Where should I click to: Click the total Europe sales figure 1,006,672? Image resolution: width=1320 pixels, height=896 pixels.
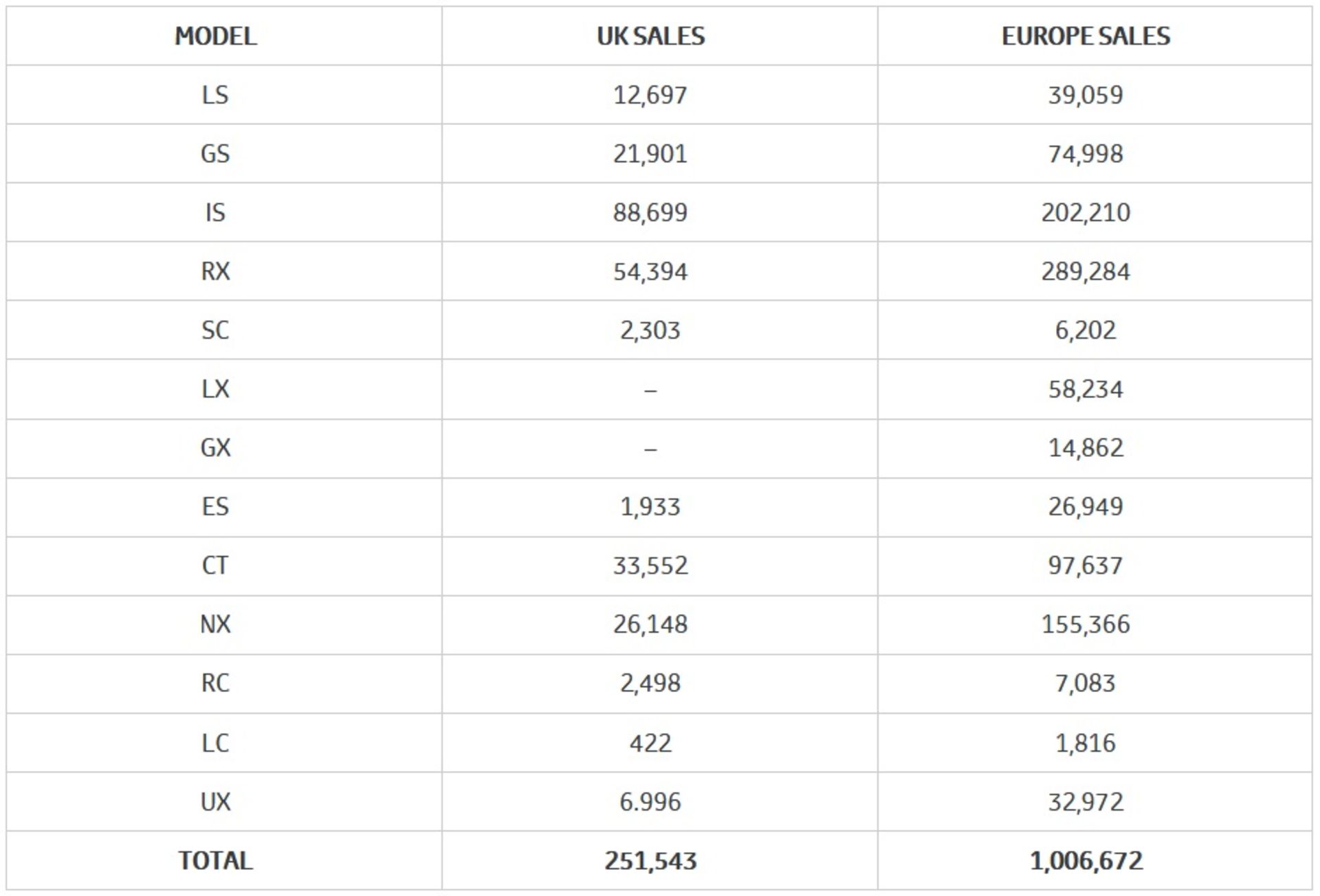coord(1086,860)
